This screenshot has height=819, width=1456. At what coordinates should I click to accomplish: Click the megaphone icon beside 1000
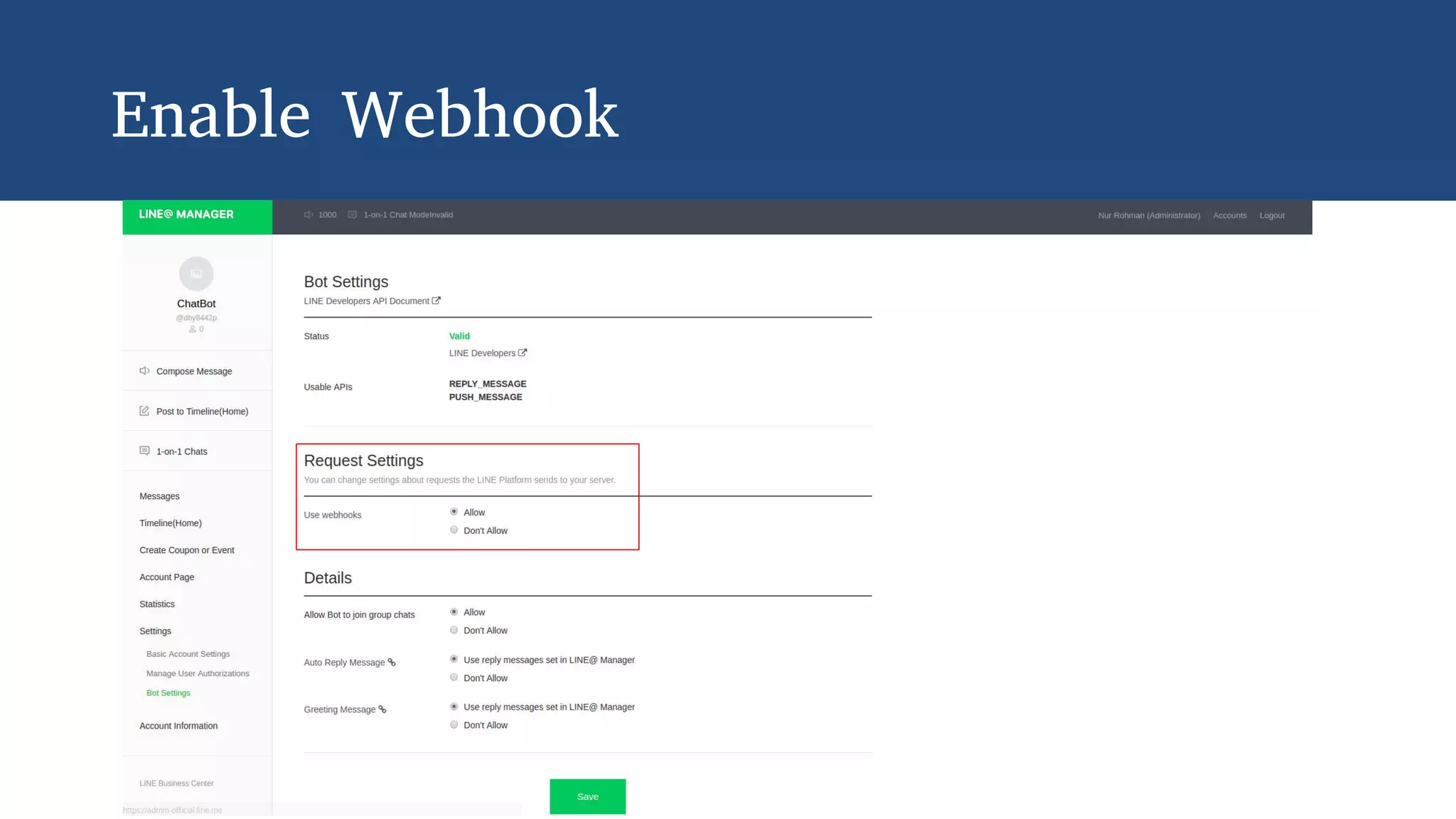tap(309, 215)
